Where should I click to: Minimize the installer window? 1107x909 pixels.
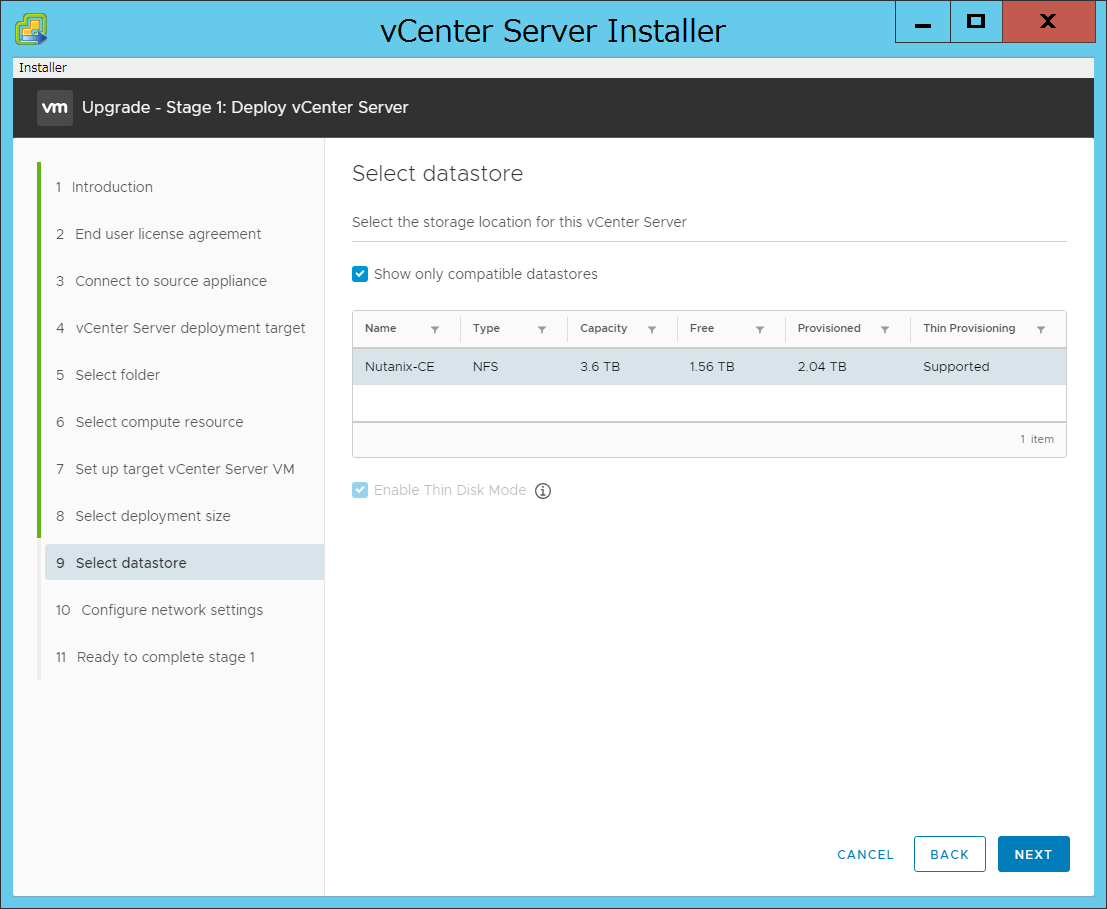[923, 22]
